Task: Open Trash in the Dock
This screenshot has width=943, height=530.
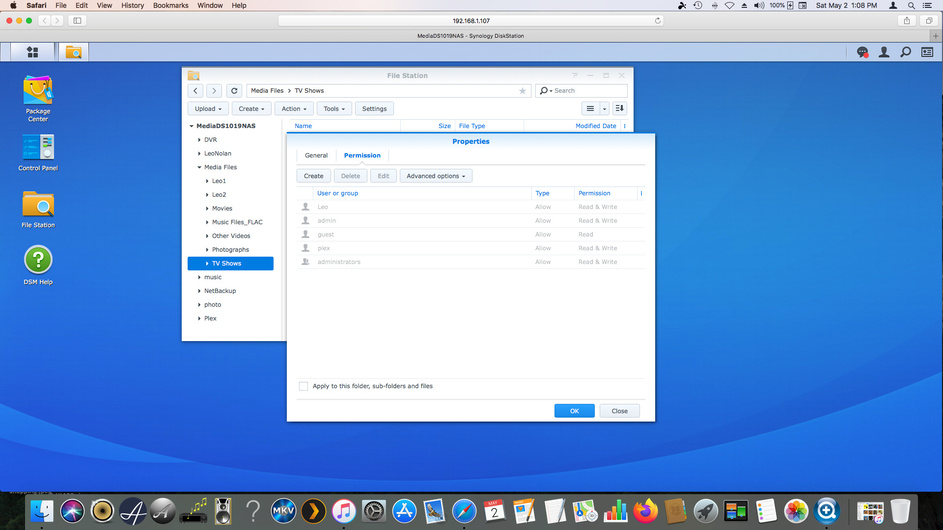Action: pyautogui.click(x=900, y=511)
